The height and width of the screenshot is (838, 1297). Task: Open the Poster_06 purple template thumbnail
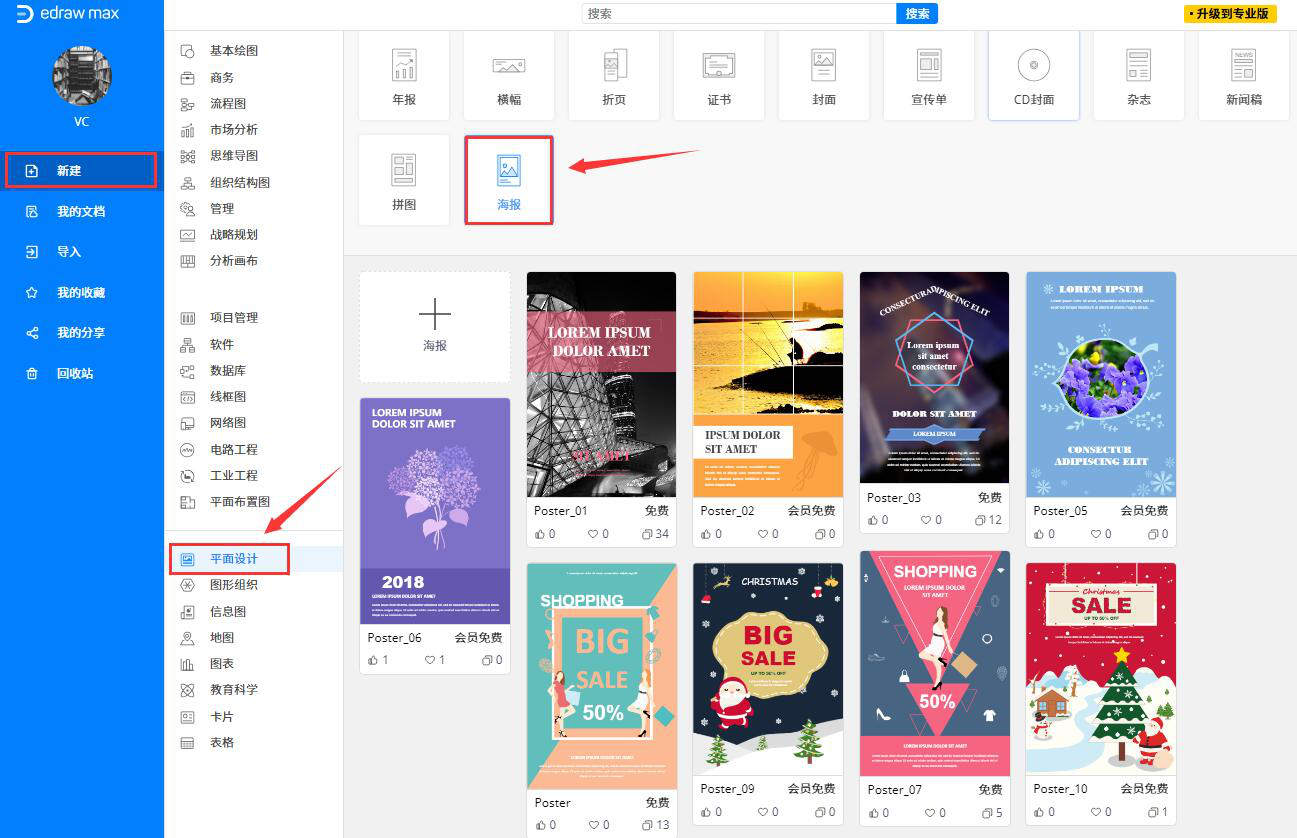pos(435,511)
